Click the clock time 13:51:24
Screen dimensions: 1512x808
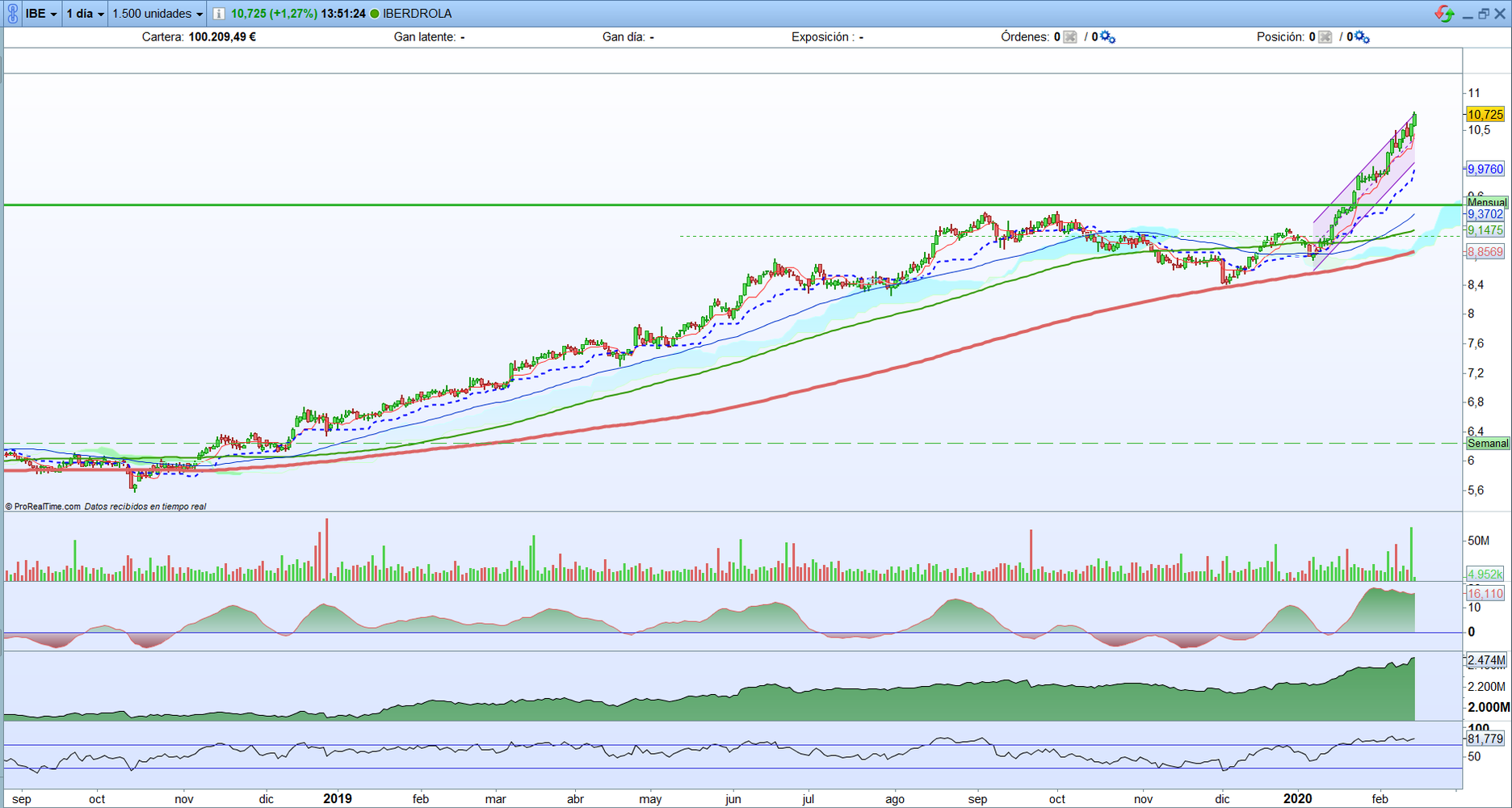pos(343,14)
